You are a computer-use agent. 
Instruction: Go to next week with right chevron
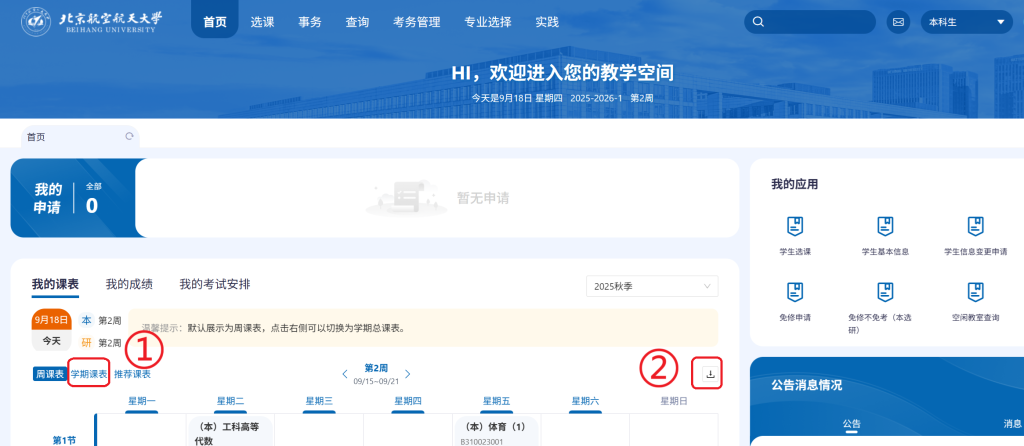pos(408,374)
